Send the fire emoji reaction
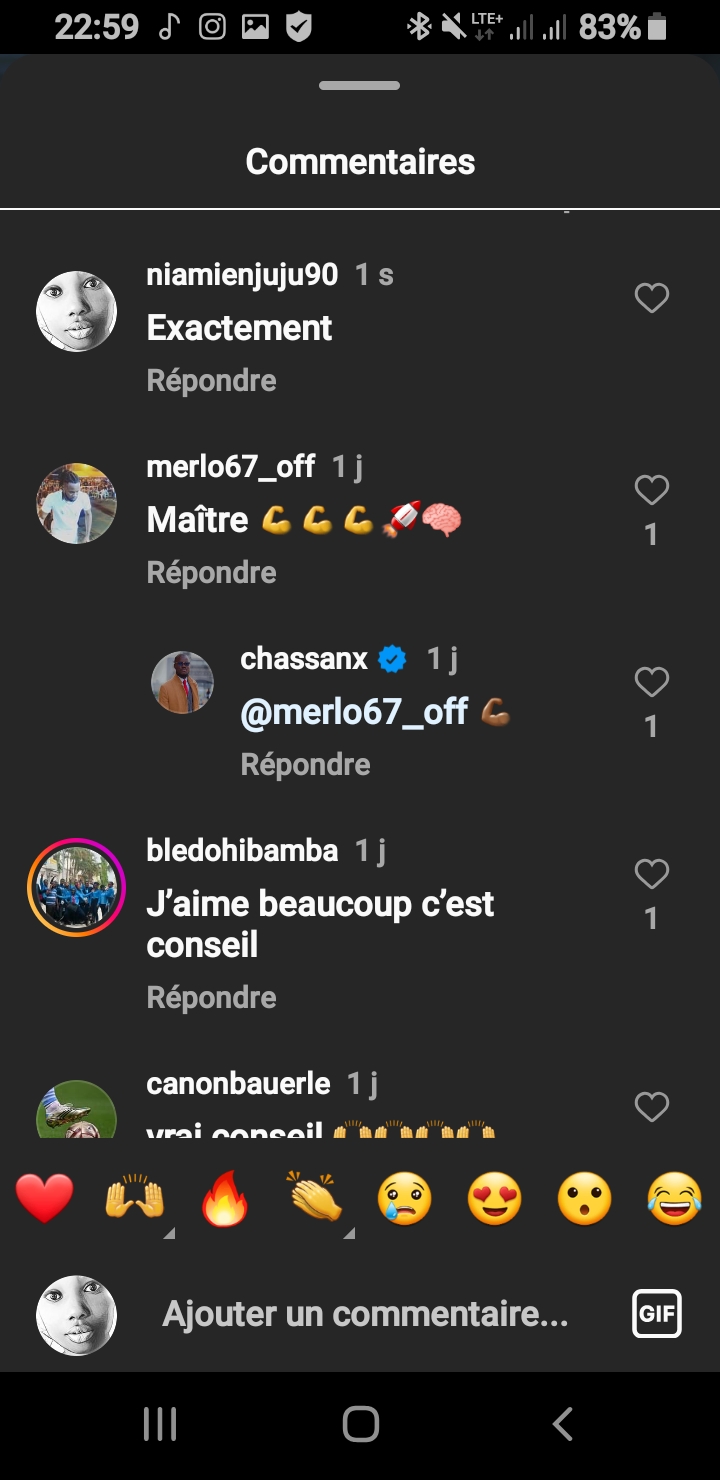The image size is (720, 1480). (x=224, y=1199)
